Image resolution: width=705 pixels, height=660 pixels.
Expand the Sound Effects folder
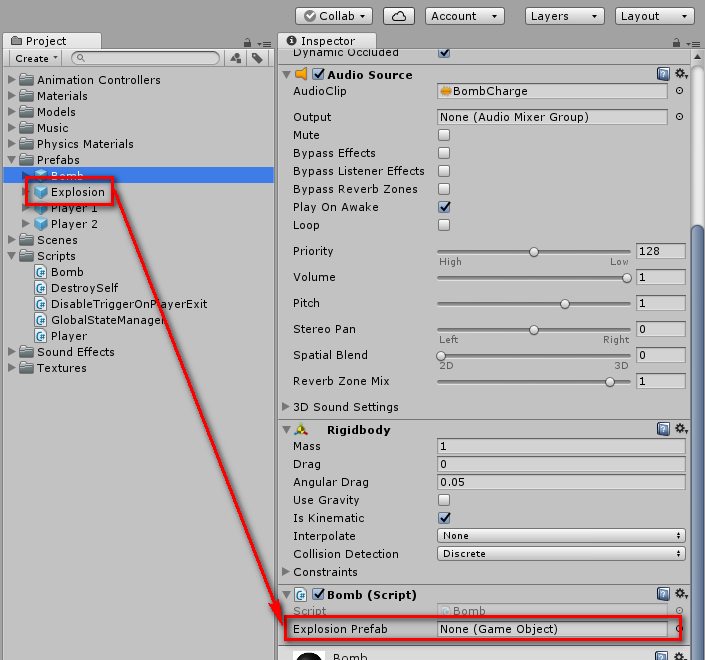[x=12, y=352]
